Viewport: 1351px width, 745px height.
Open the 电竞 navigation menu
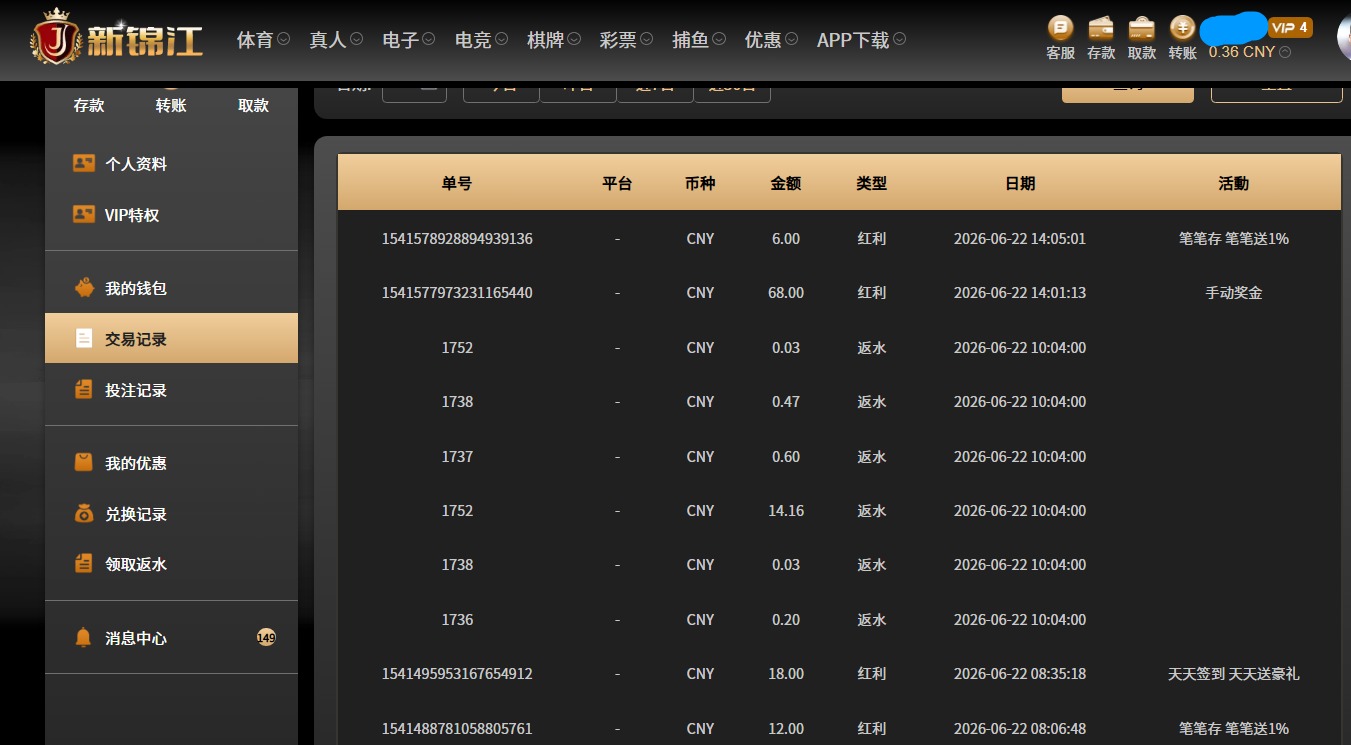point(473,40)
